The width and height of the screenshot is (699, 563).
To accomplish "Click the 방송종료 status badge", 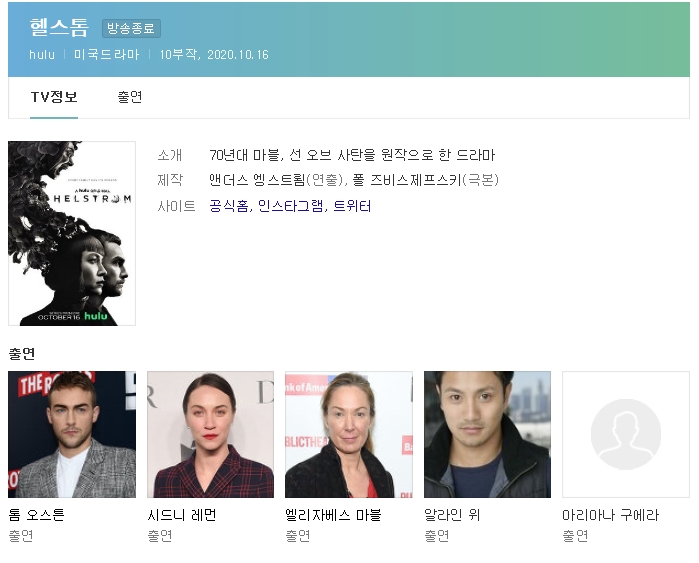I will pyautogui.click(x=131, y=29).
